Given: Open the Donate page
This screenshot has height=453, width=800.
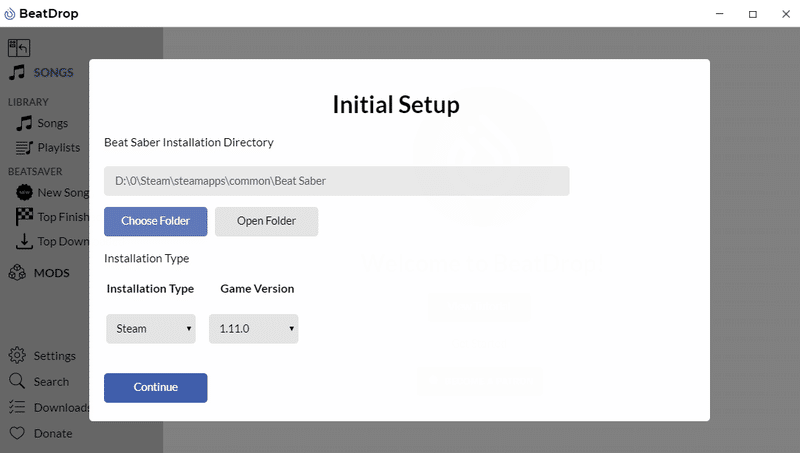Looking at the screenshot, I should [x=53, y=434].
